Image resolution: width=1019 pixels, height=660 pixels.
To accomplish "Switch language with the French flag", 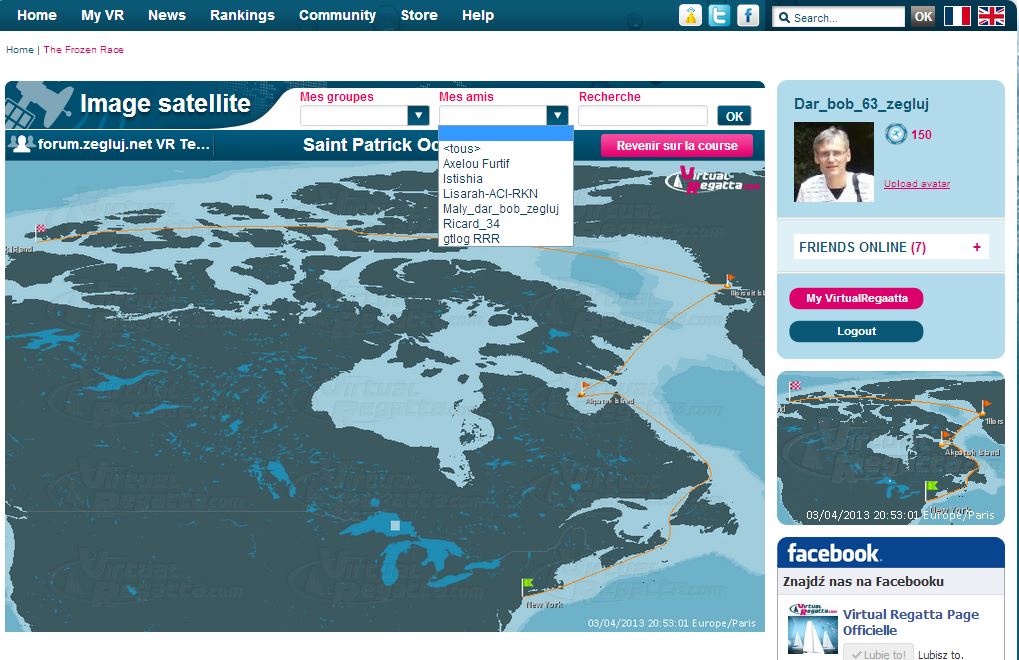I will [957, 16].
